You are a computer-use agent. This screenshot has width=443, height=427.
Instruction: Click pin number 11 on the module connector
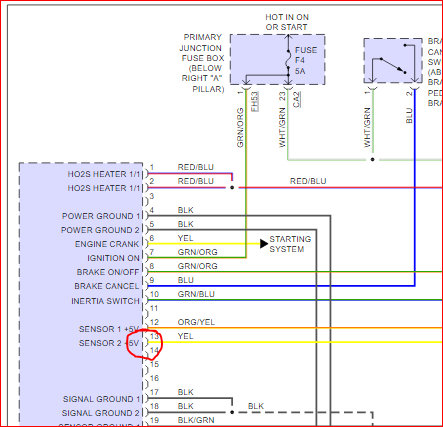(x=154, y=308)
